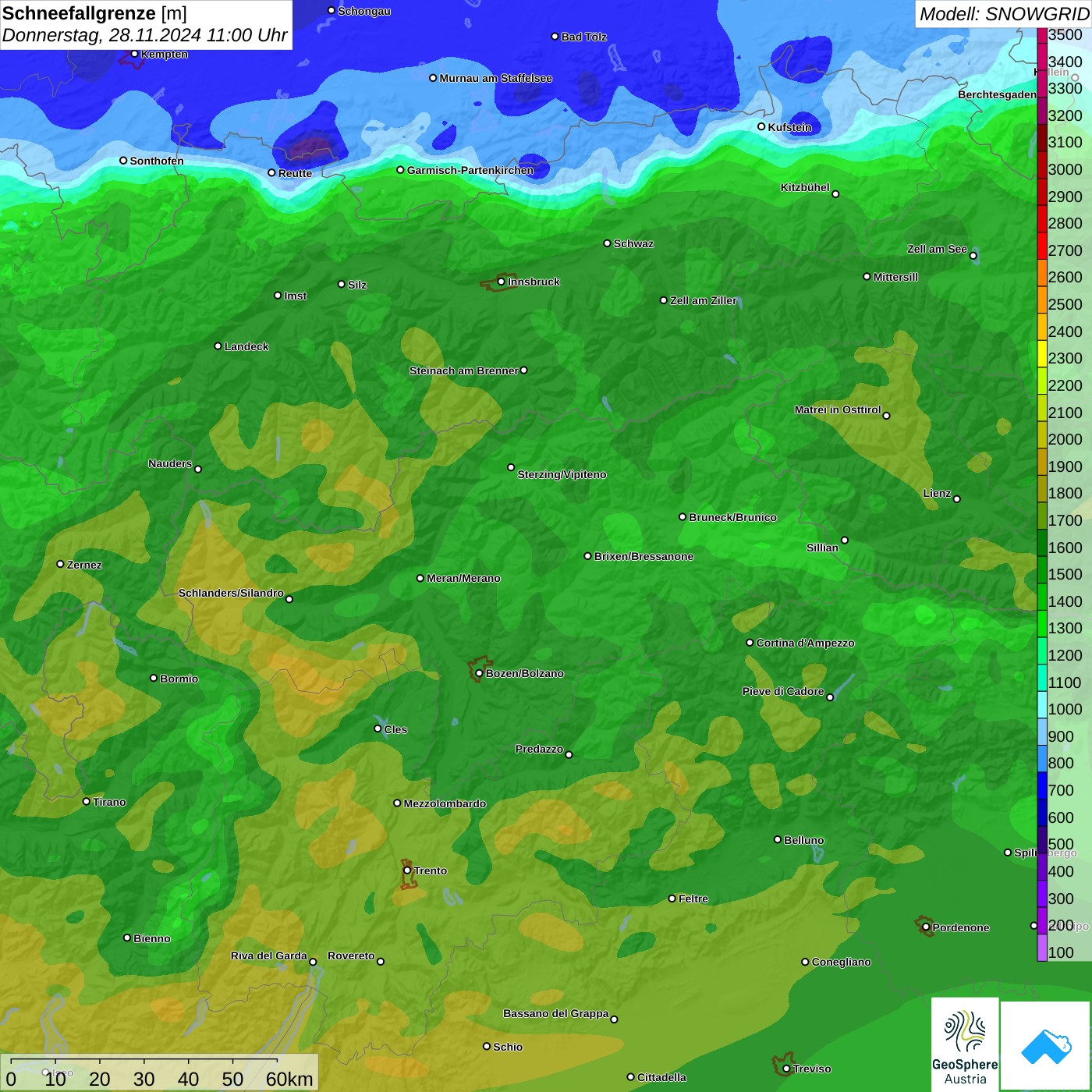Click the Trento city marker
Screen dimensions: 1092x1092
click(407, 870)
